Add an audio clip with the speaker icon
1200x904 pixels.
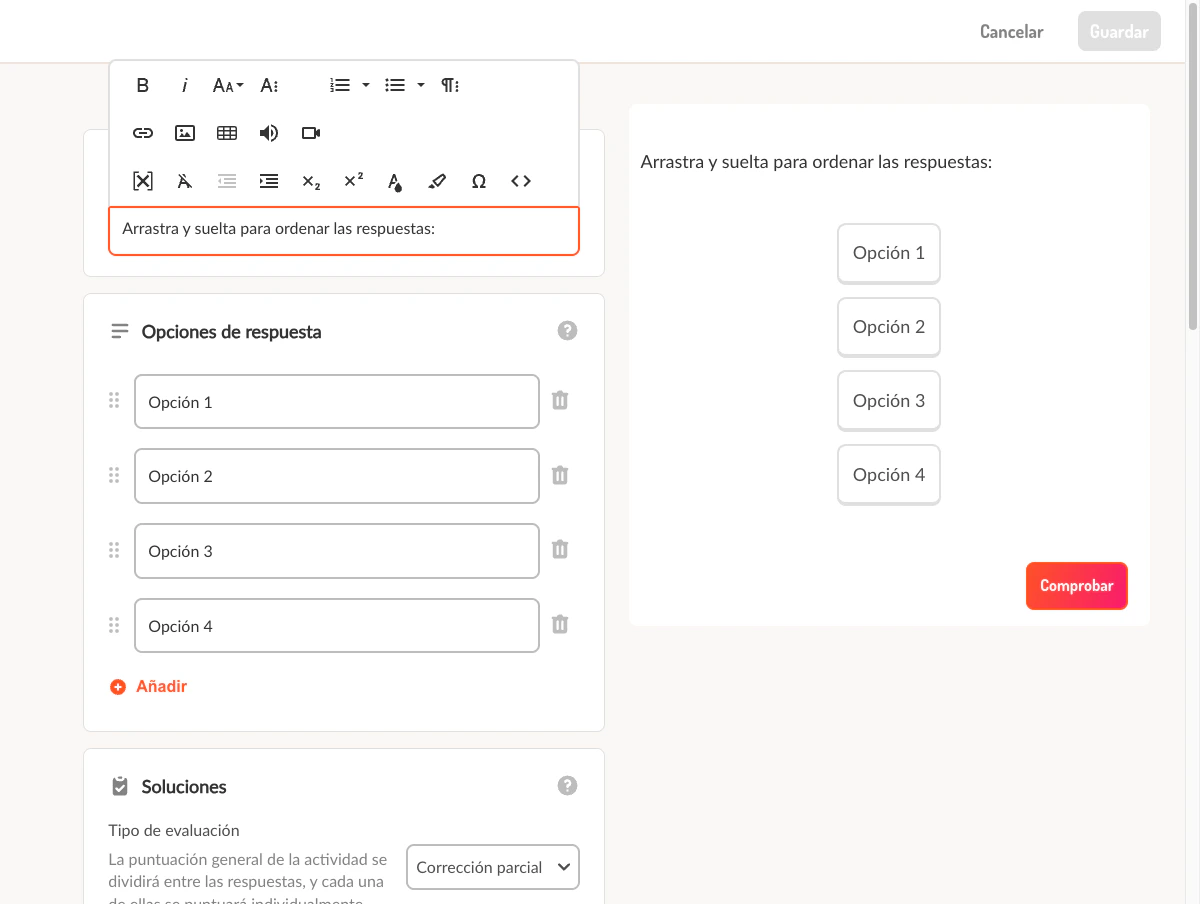[x=268, y=132]
